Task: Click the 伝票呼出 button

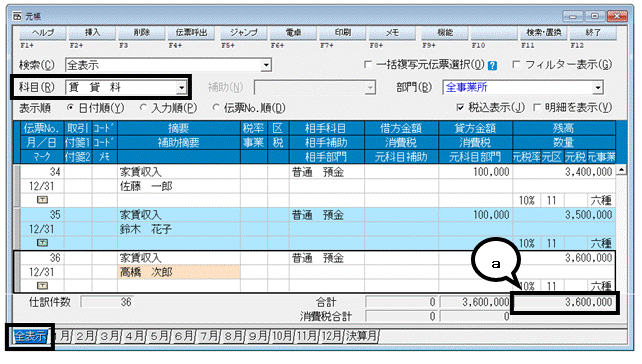Action: 191,33
